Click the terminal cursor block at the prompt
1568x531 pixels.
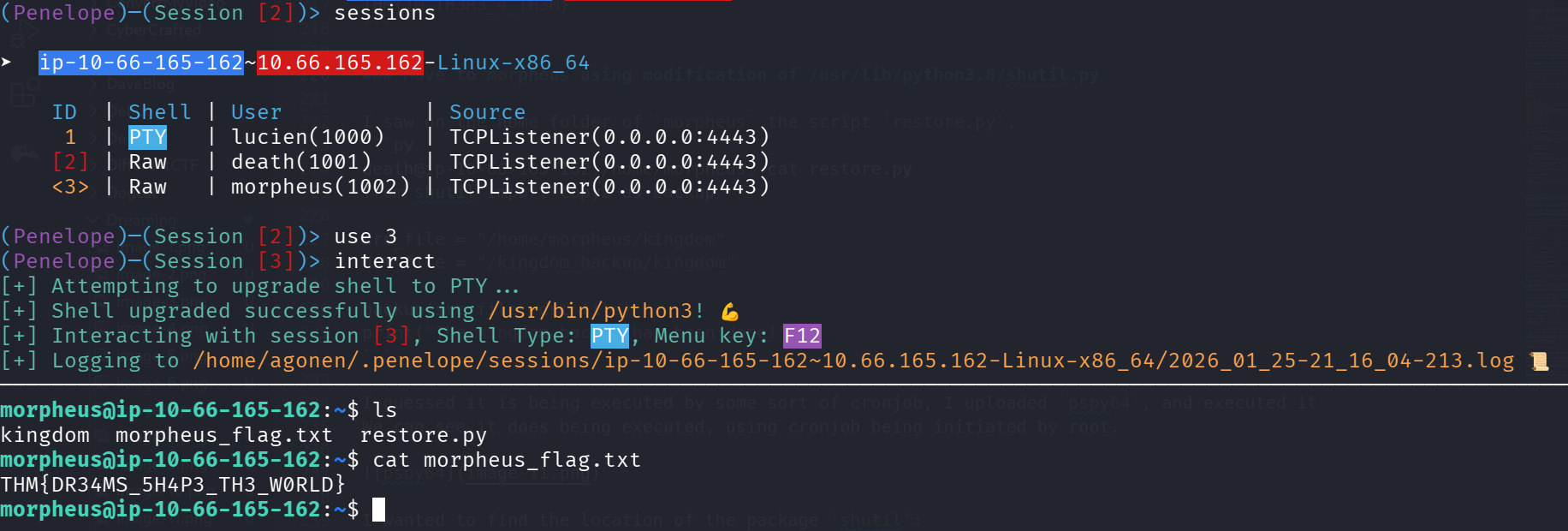coord(378,510)
